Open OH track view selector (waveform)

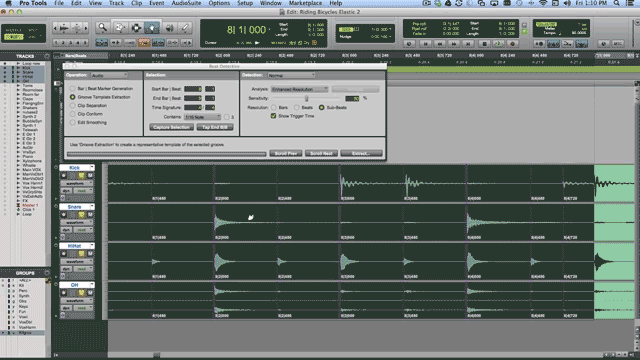77,301
